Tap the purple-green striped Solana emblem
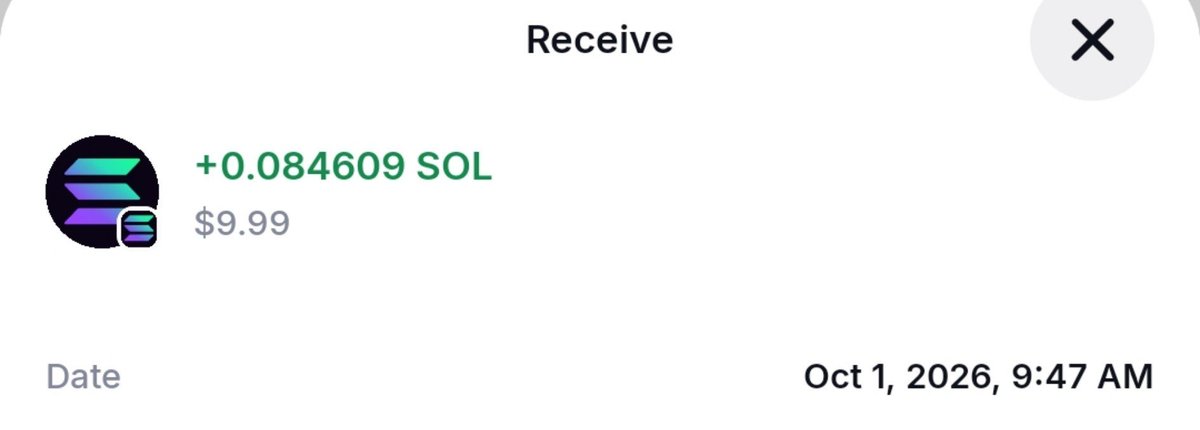 tap(102, 191)
